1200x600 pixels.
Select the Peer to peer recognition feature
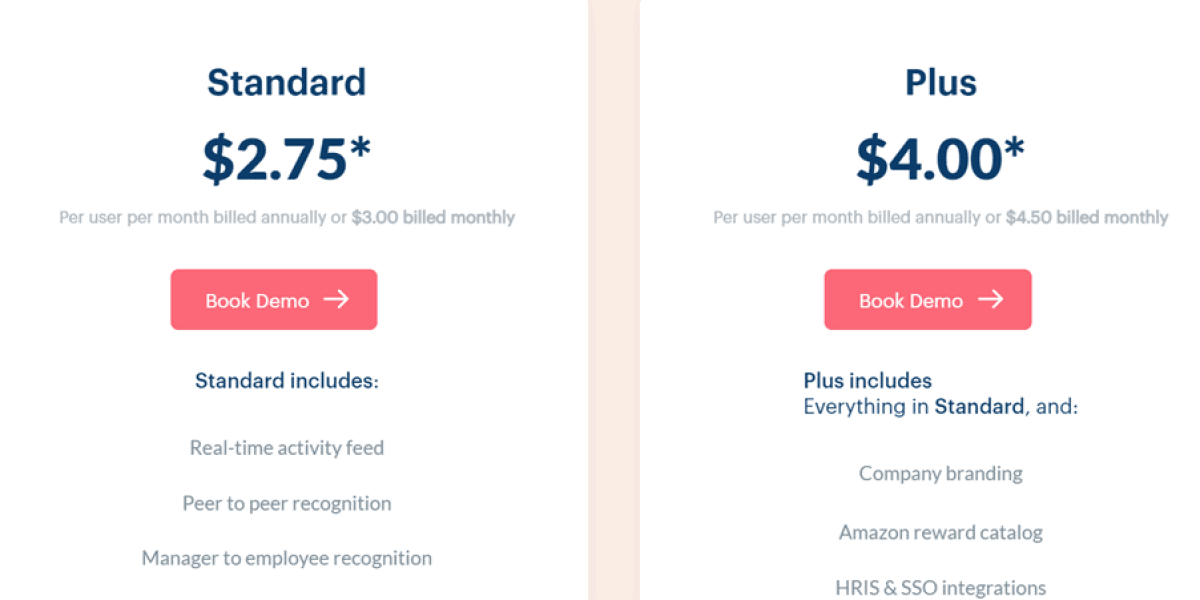coord(287,503)
